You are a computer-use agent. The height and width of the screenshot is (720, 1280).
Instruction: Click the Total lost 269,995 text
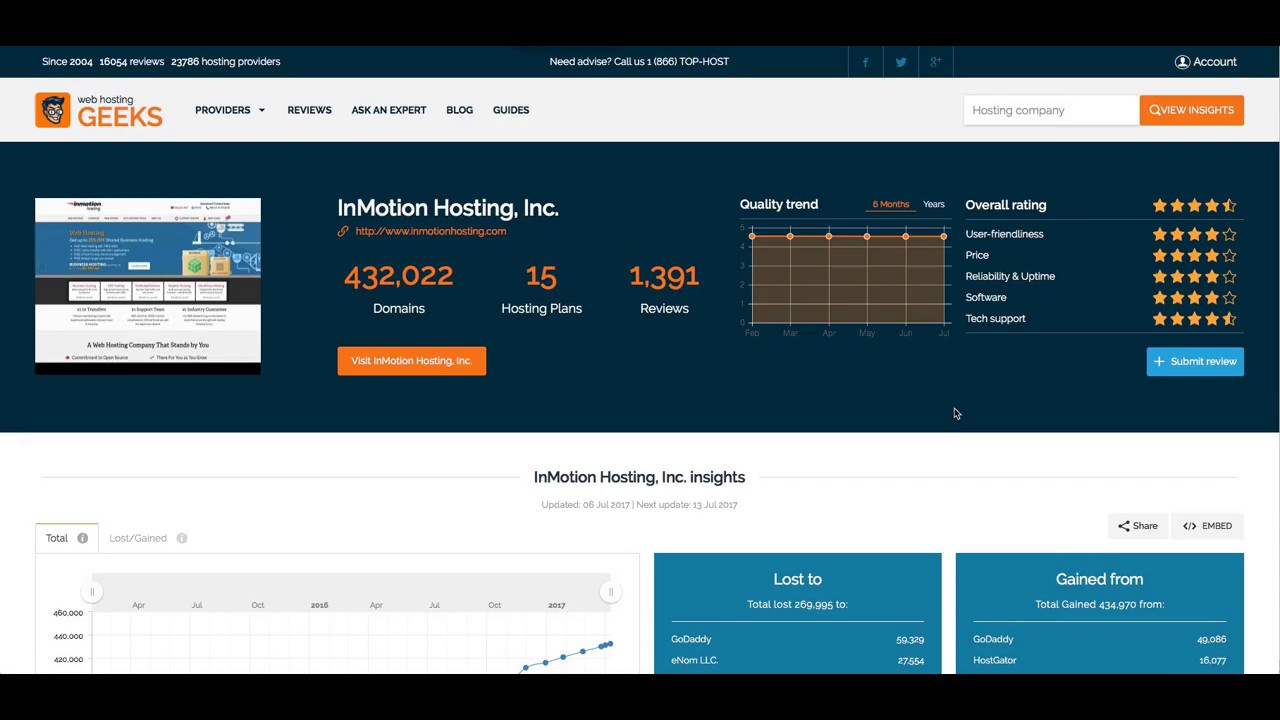[797, 604]
